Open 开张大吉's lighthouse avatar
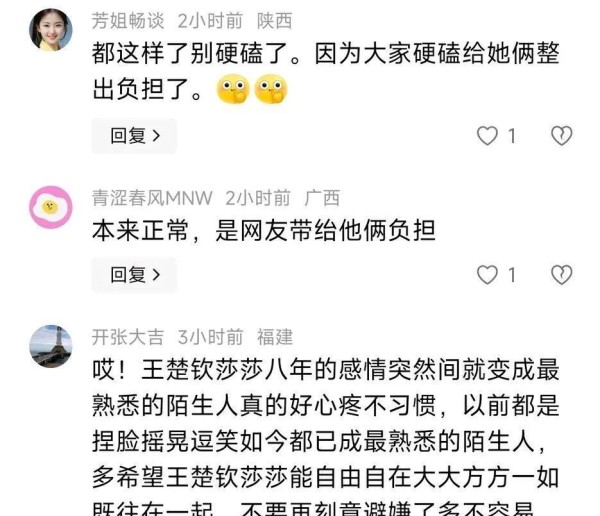600x516 pixels. coord(51,346)
